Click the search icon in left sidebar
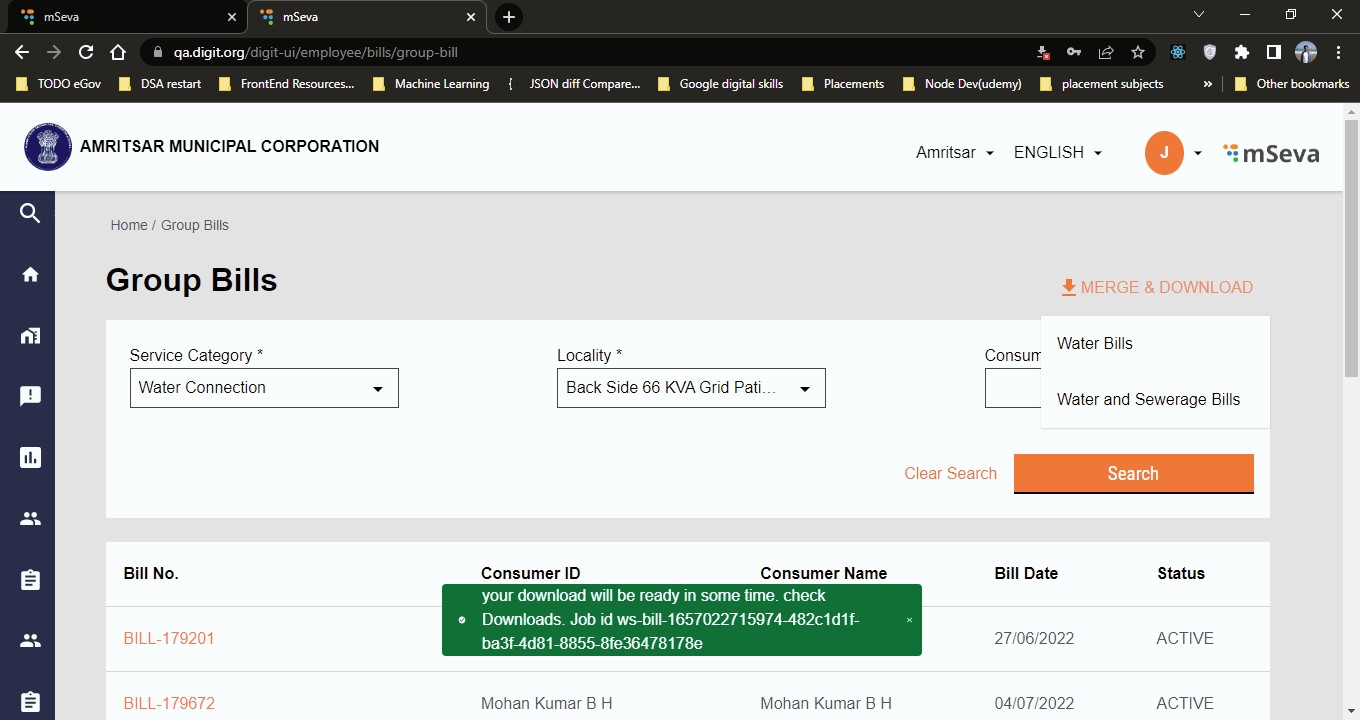 pyautogui.click(x=30, y=213)
